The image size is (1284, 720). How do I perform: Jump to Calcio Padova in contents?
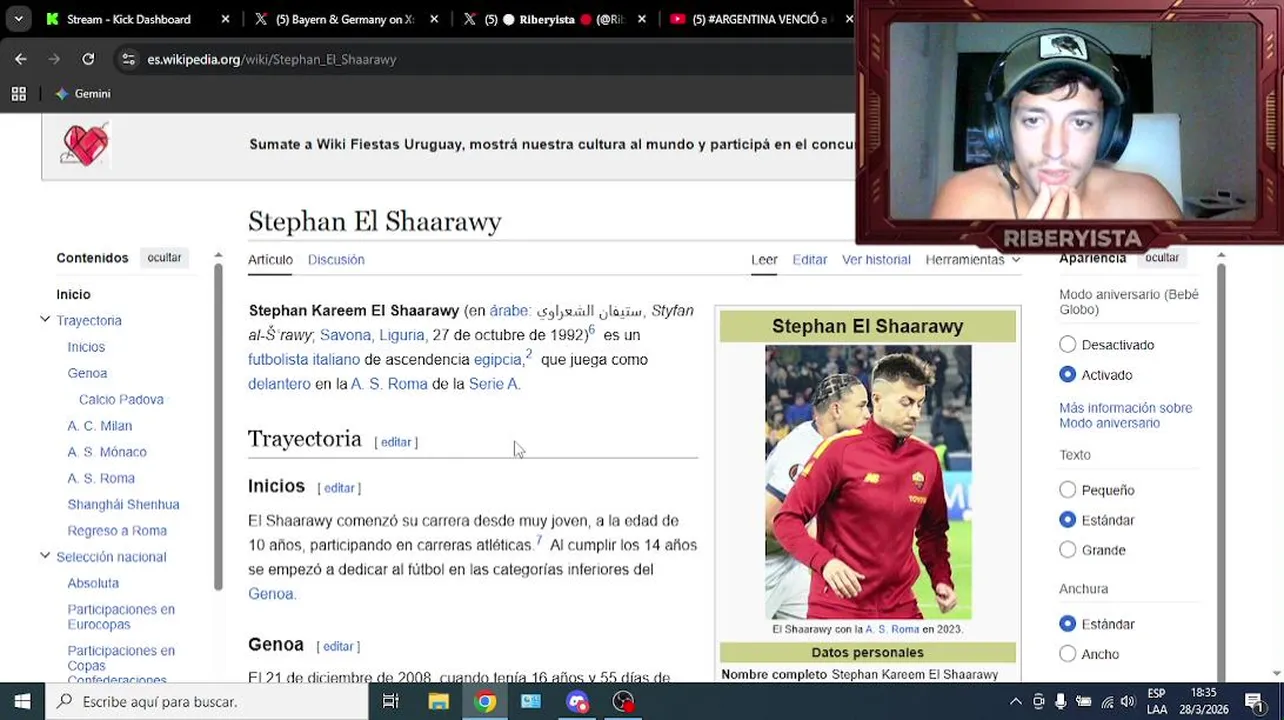click(121, 399)
